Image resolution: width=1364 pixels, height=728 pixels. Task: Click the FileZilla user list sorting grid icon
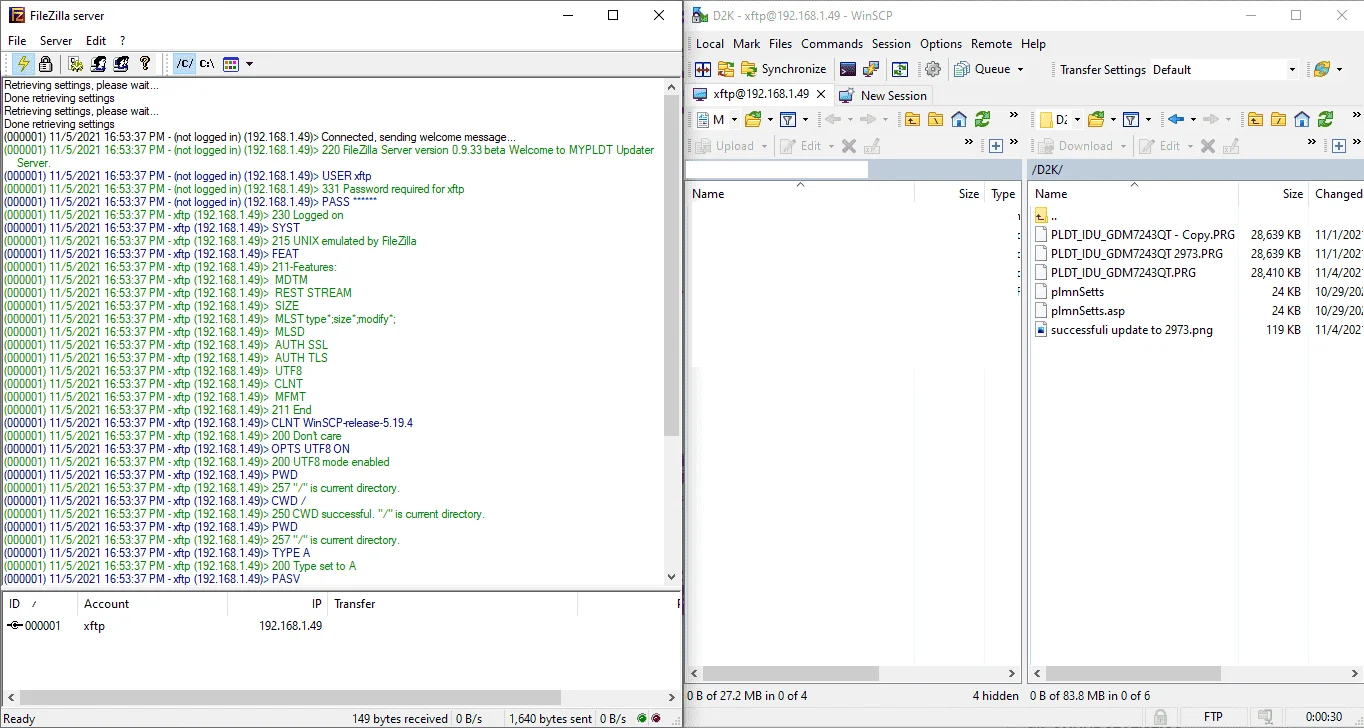tap(231, 64)
